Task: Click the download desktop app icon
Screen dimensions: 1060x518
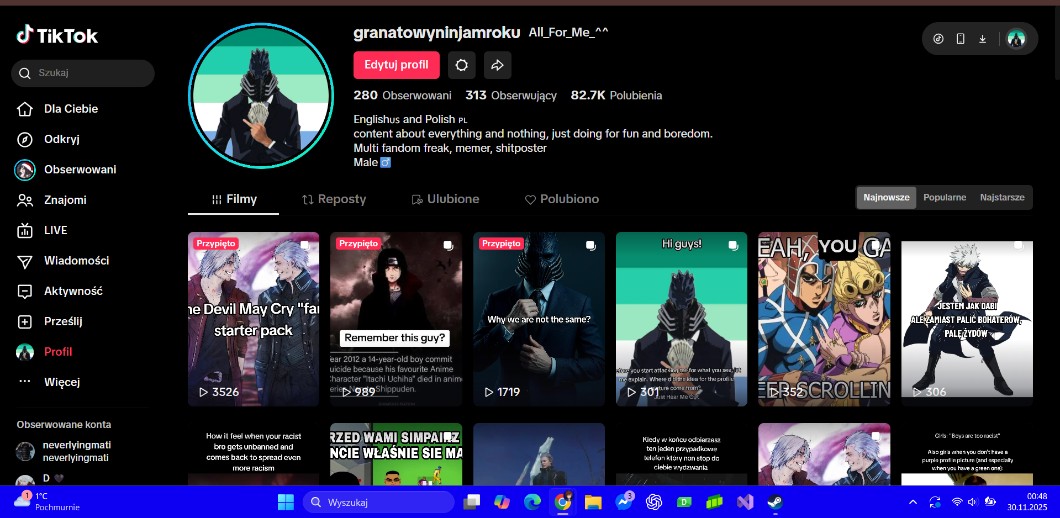Action: point(982,39)
